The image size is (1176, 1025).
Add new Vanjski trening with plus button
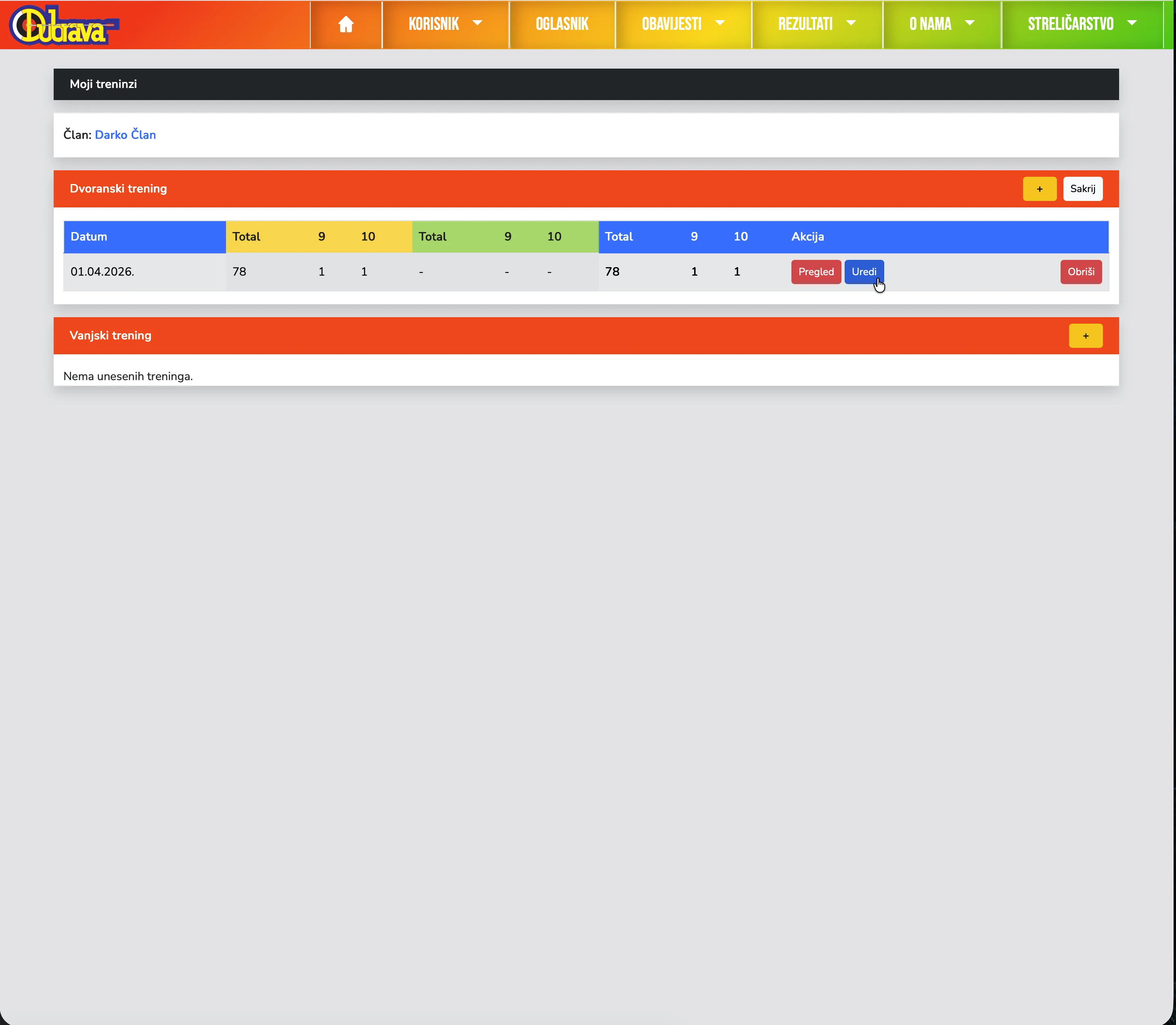[x=1085, y=336]
